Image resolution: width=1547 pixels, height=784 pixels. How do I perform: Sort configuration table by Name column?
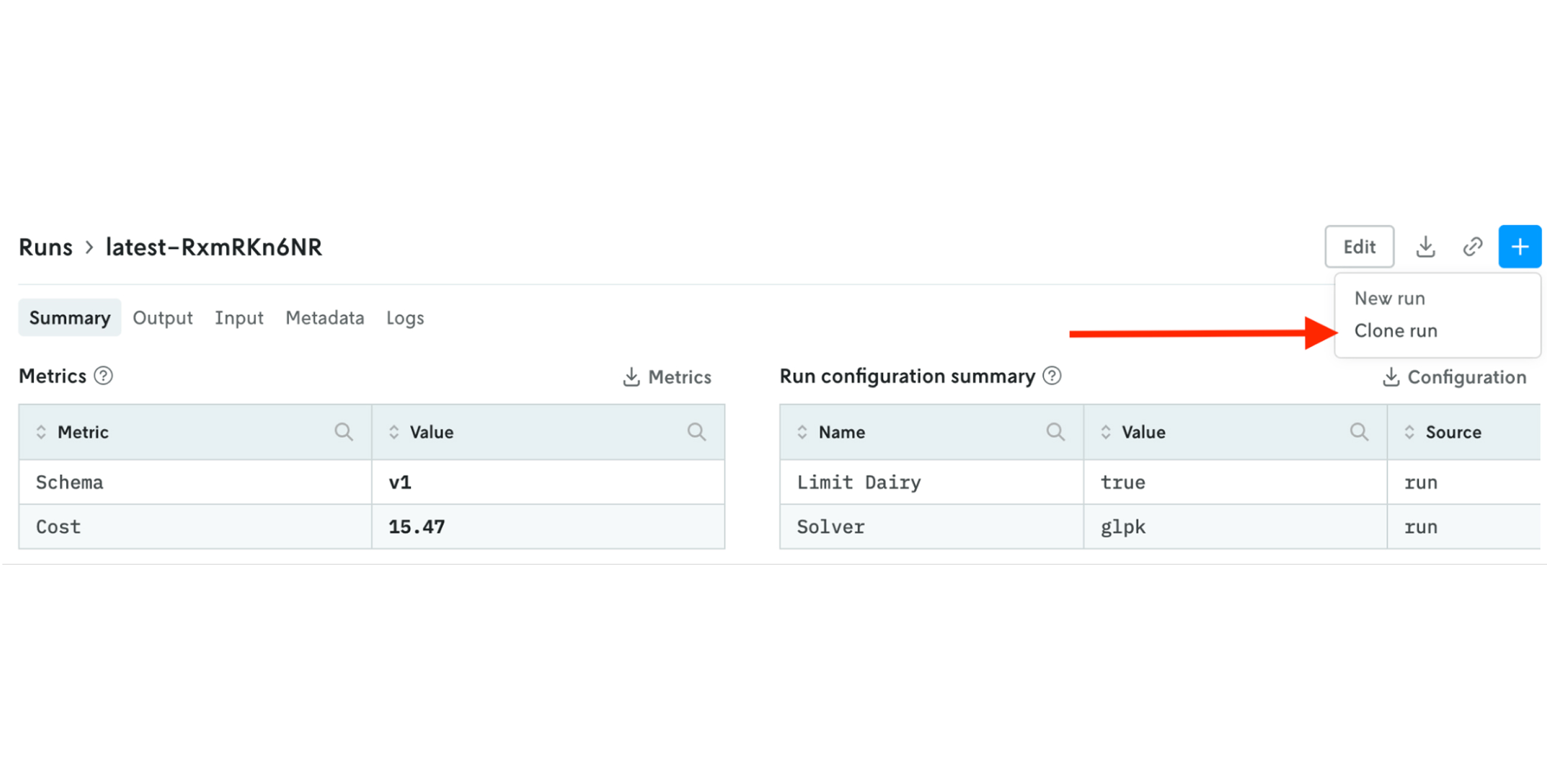[x=801, y=432]
